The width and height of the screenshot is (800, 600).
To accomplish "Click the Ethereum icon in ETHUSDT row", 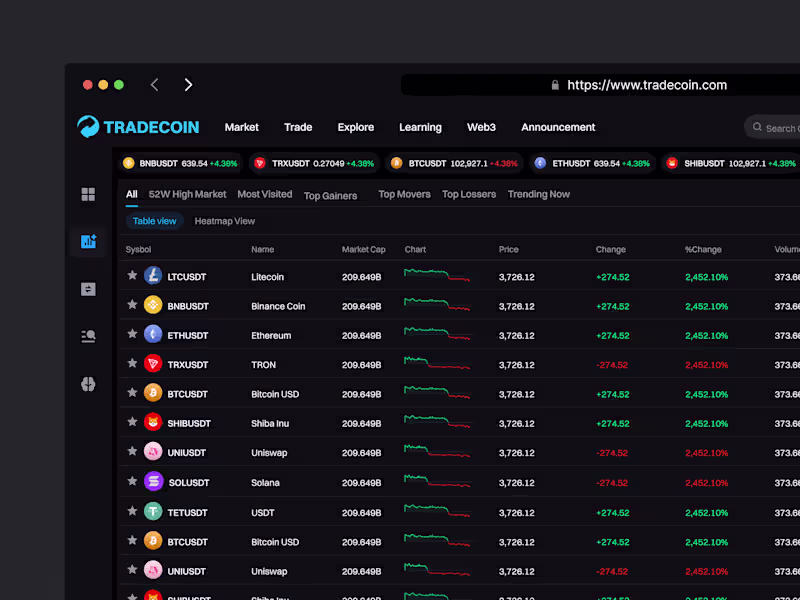I will point(153,334).
